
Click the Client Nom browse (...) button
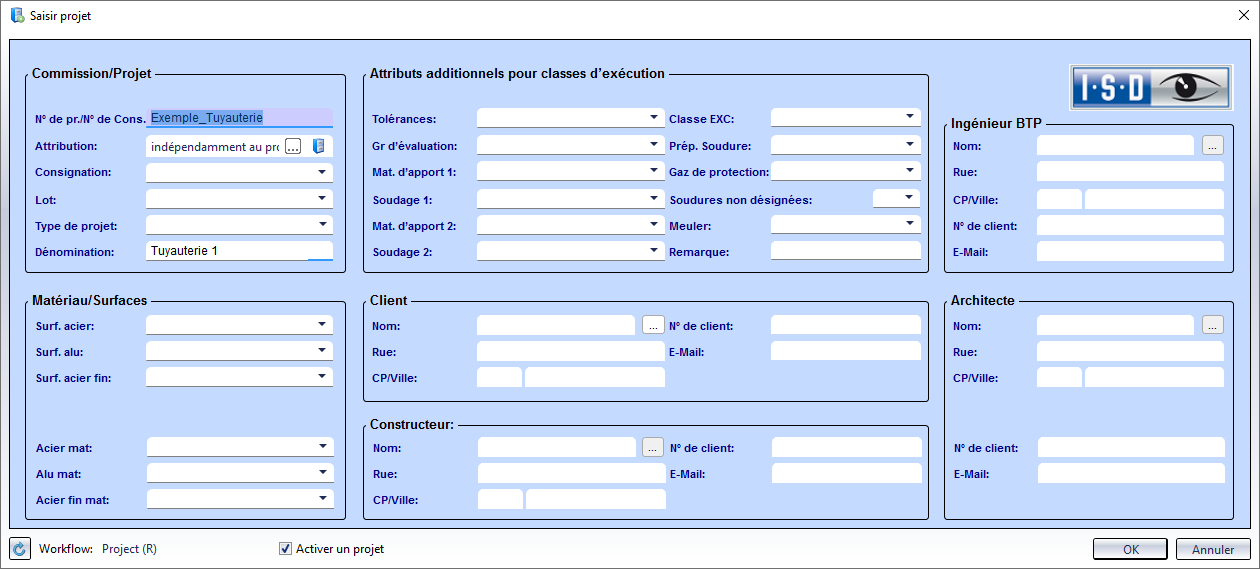coord(652,325)
